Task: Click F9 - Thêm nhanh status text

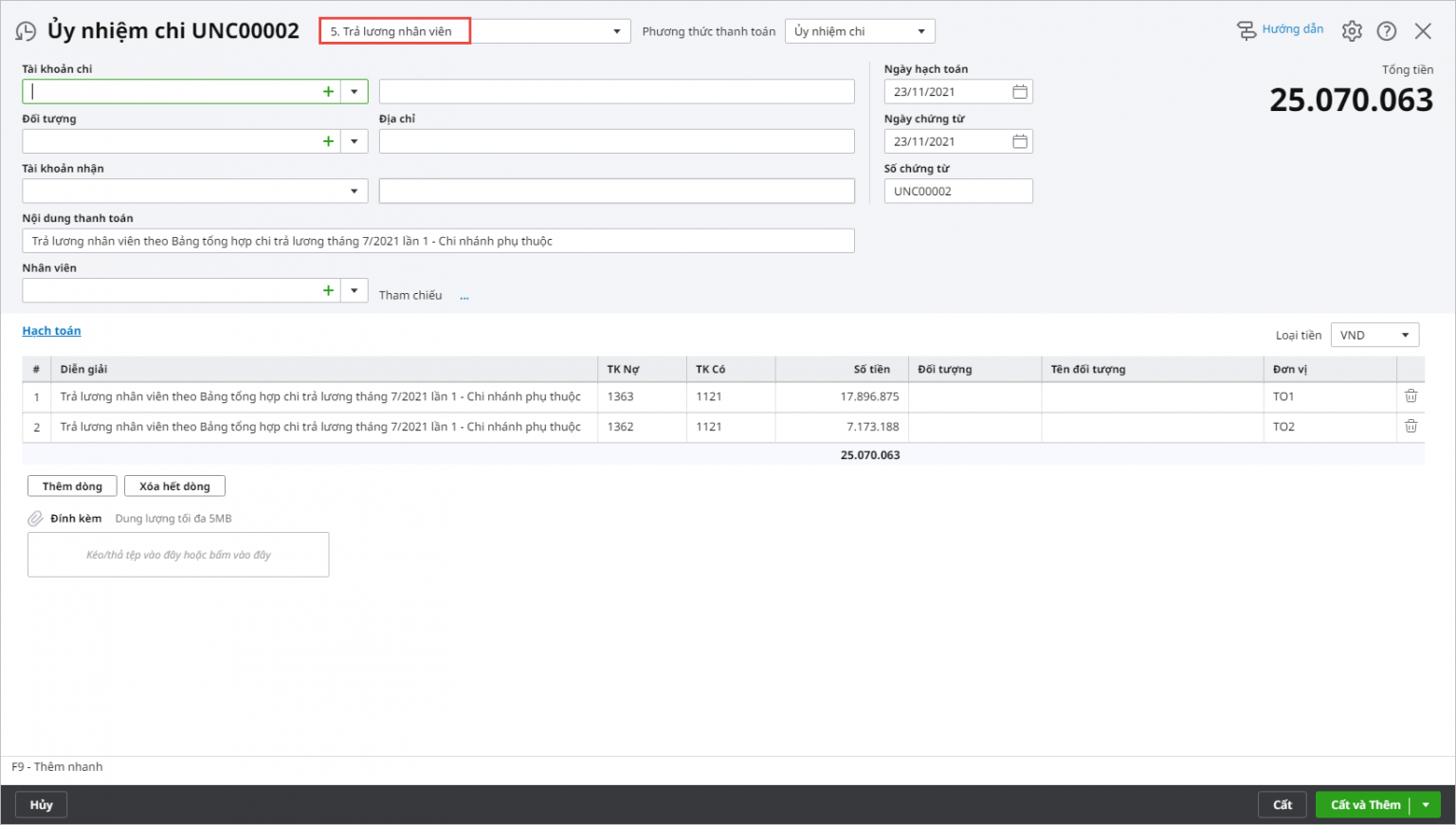Action: tap(57, 767)
